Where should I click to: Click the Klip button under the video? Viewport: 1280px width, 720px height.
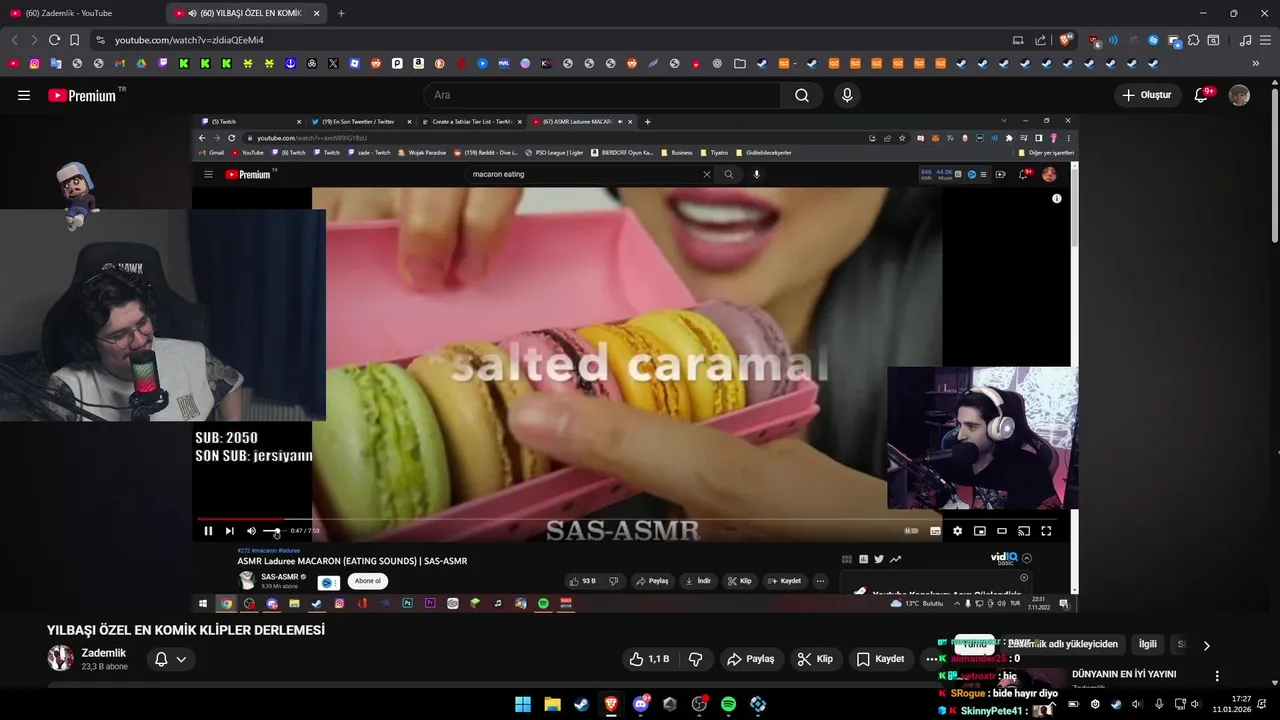click(x=815, y=659)
